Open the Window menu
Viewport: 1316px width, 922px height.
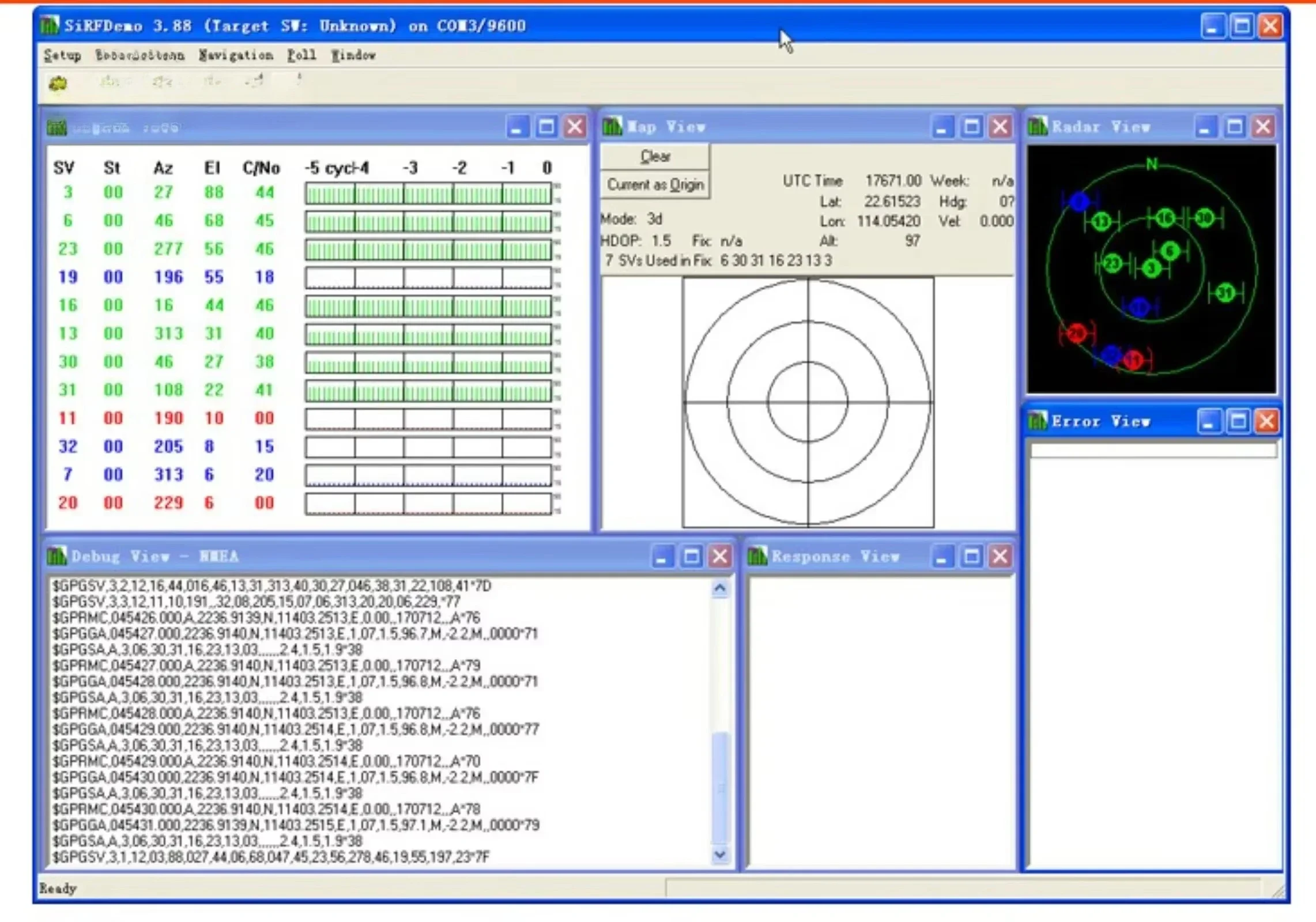point(353,55)
